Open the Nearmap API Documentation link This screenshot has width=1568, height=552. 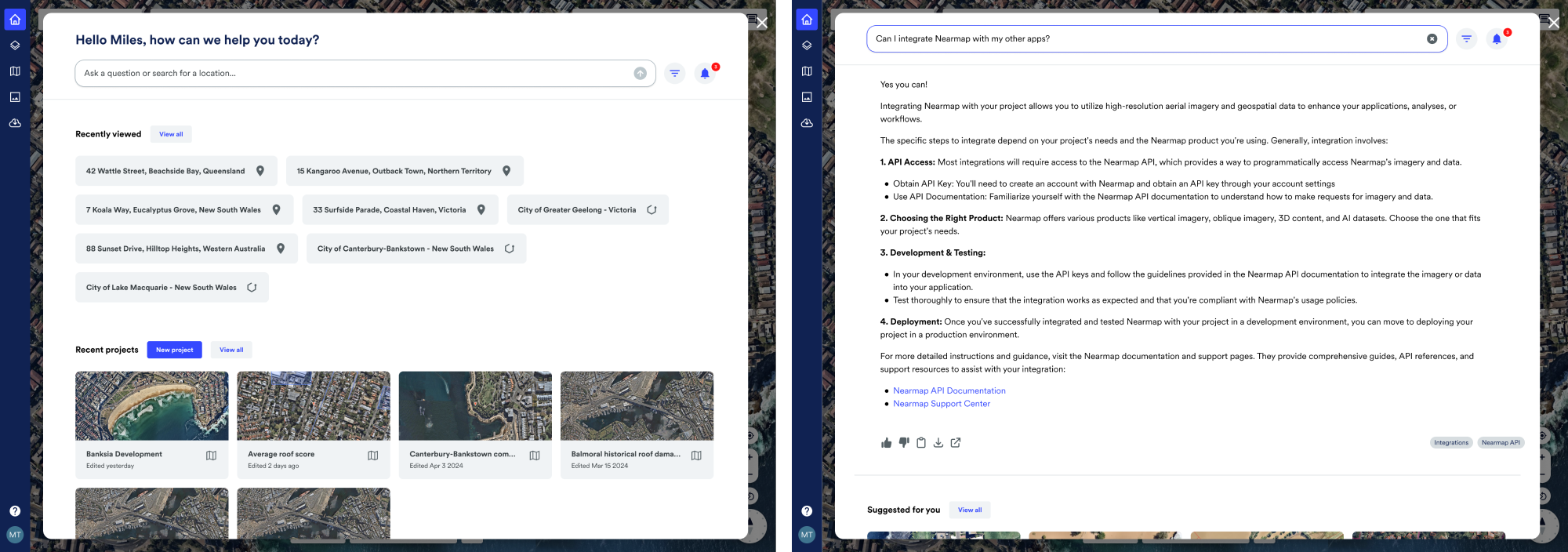pyautogui.click(x=949, y=390)
